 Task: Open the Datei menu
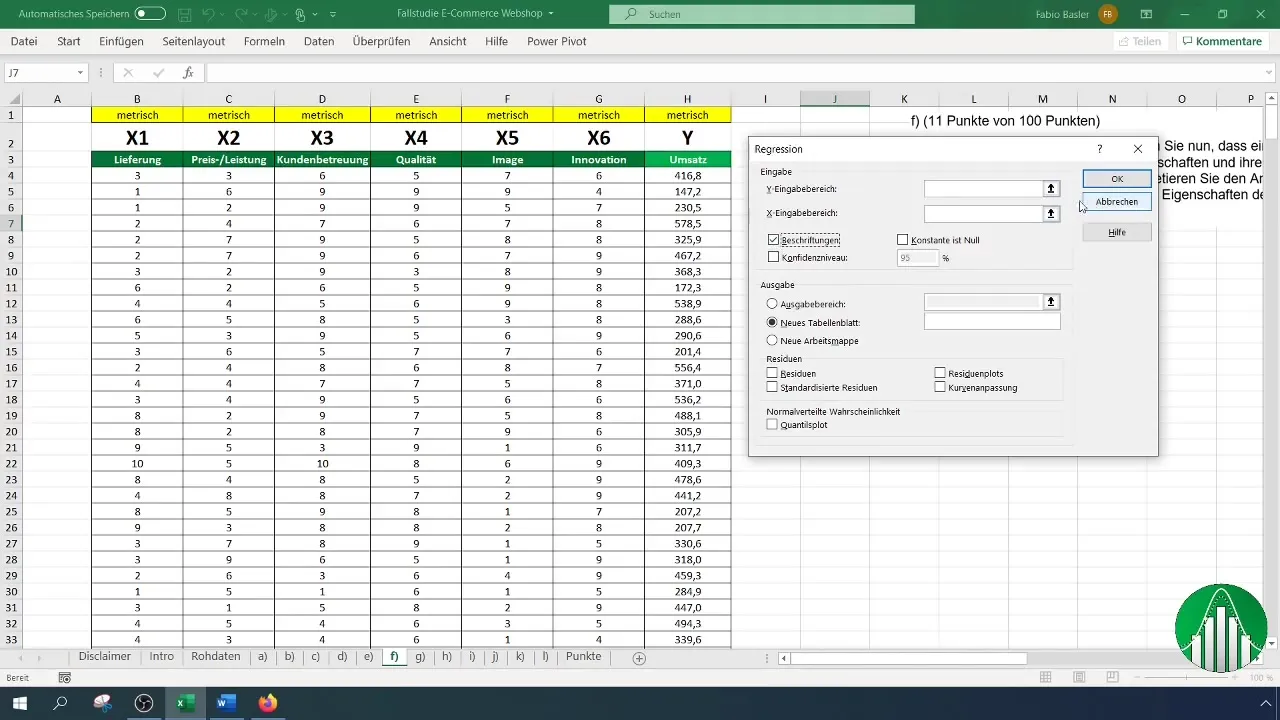coord(24,41)
